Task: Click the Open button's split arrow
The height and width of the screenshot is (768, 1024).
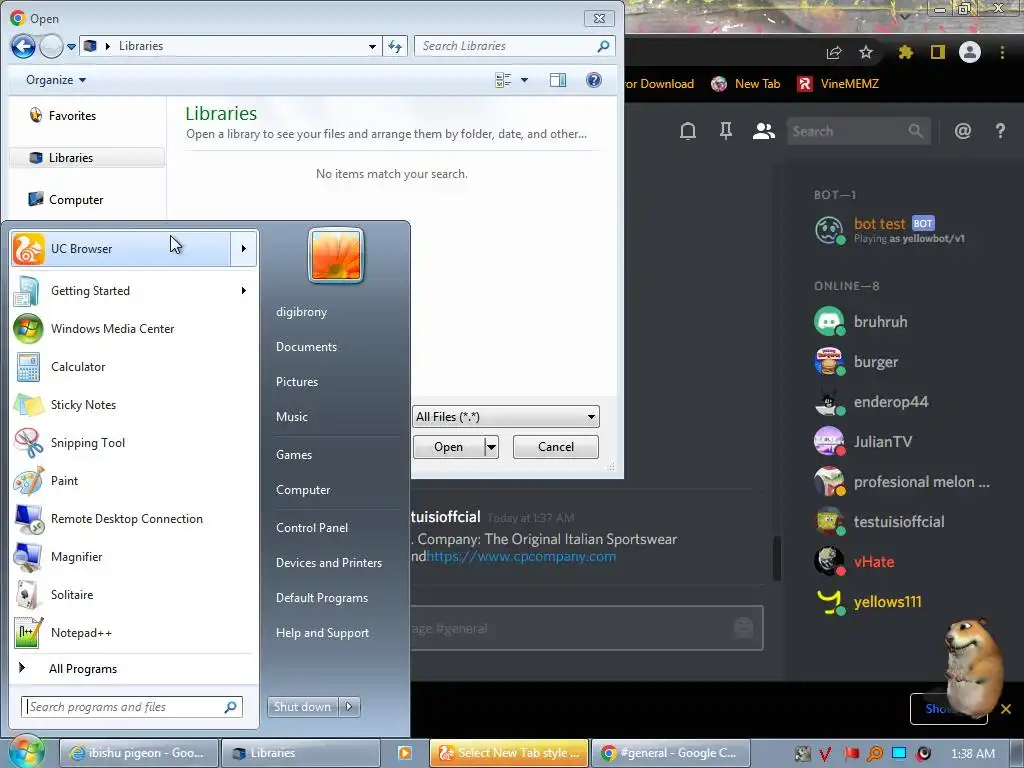Action: [x=491, y=447]
